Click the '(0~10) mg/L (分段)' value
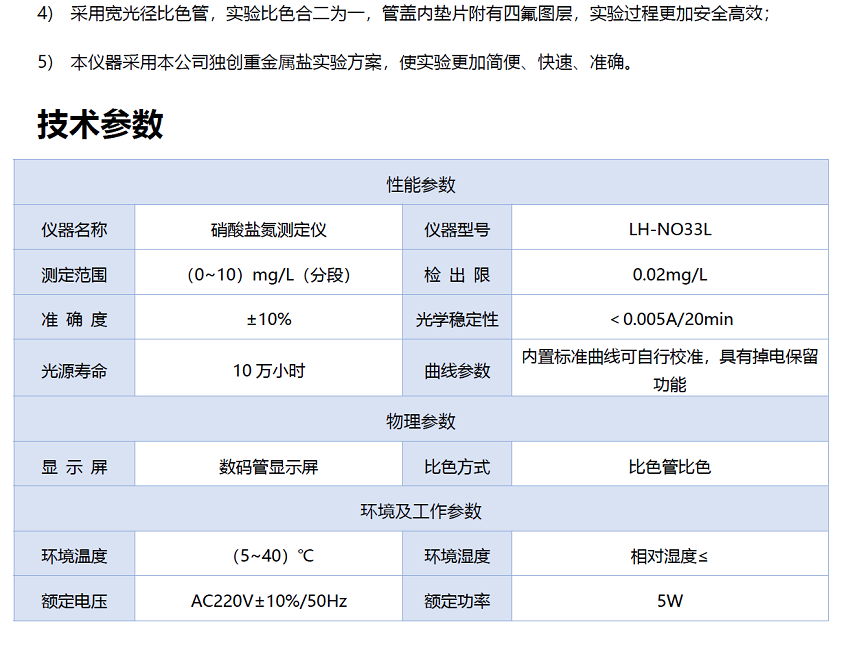Image resolution: width=850 pixels, height=648 pixels. coord(268,275)
